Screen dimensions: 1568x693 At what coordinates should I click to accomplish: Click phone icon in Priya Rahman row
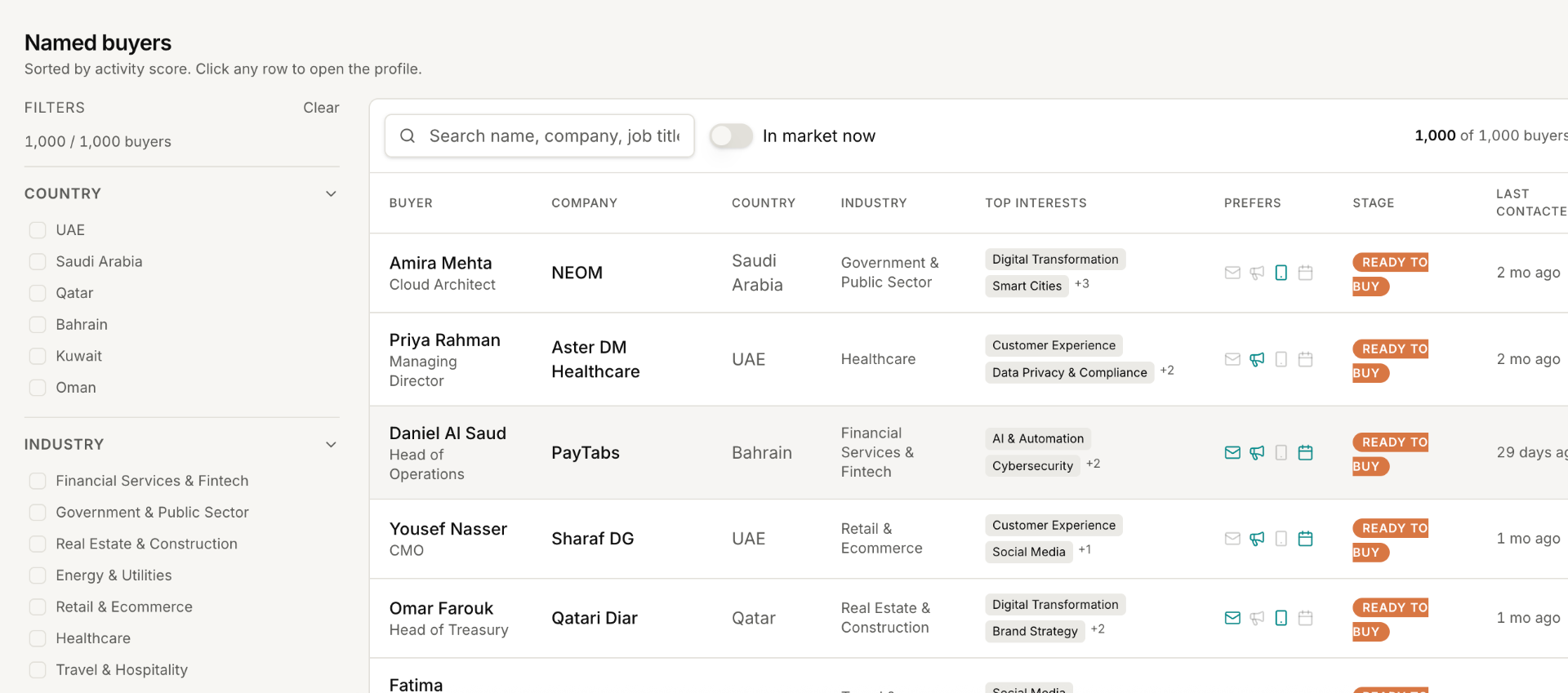[1281, 359]
